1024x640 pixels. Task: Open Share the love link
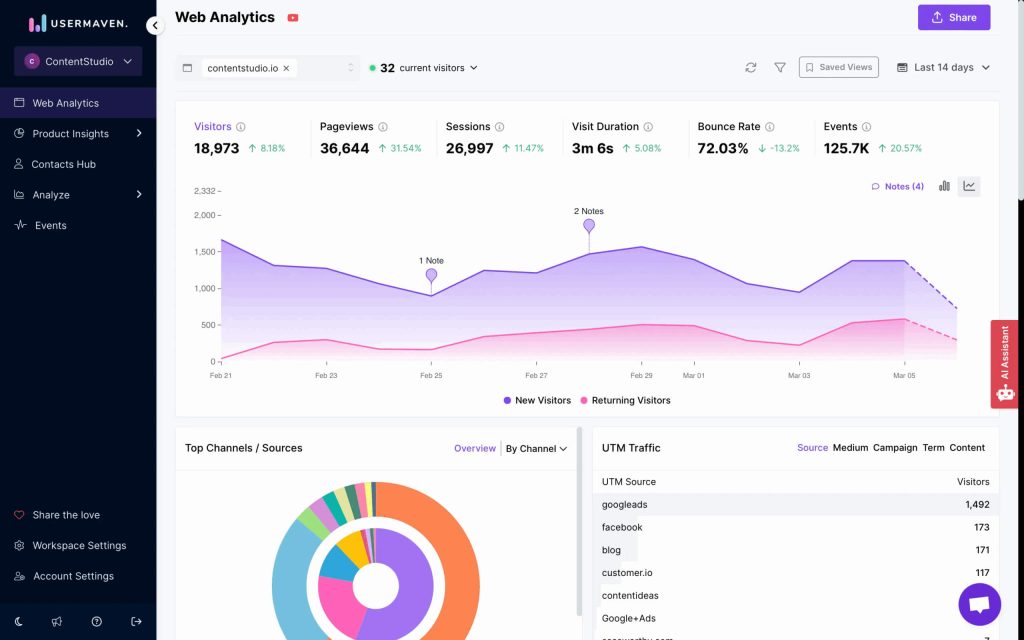(x=65, y=515)
